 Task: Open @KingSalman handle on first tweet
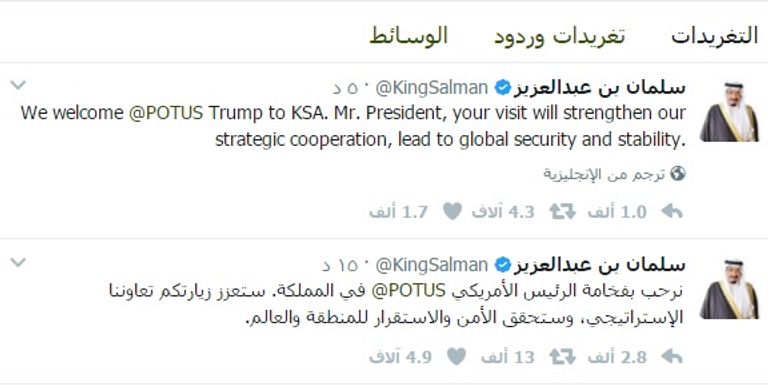point(432,88)
